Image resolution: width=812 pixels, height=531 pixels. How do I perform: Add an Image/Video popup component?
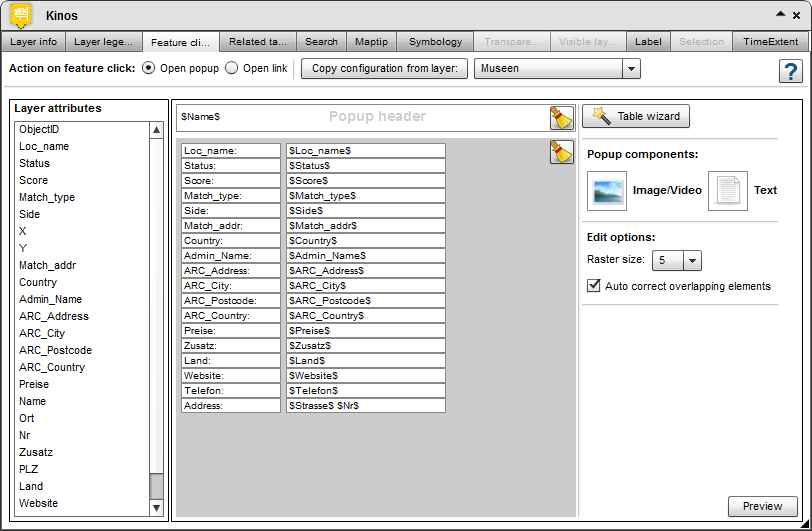click(x=607, y=191)
